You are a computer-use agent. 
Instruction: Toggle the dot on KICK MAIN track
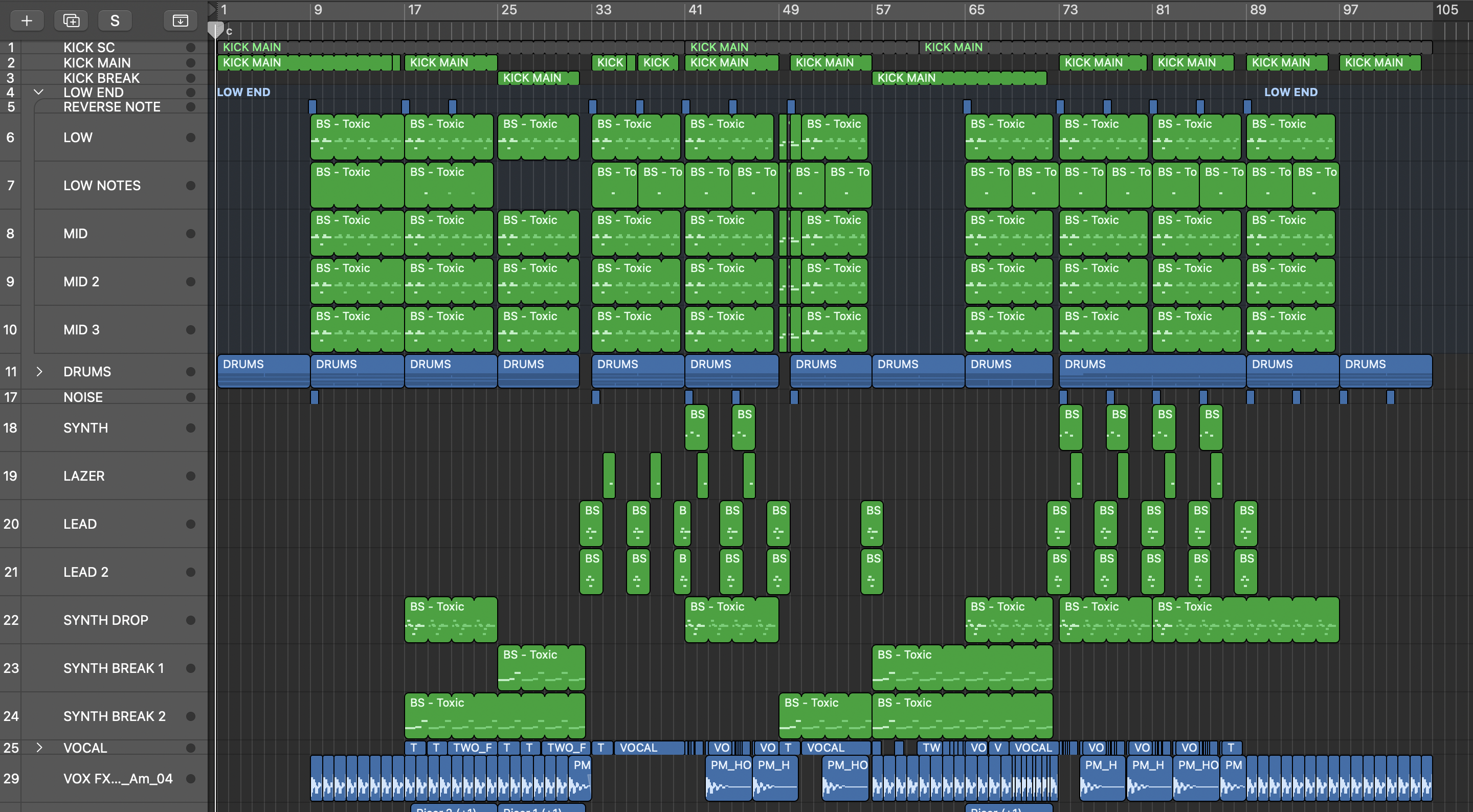tap(190, 63)
